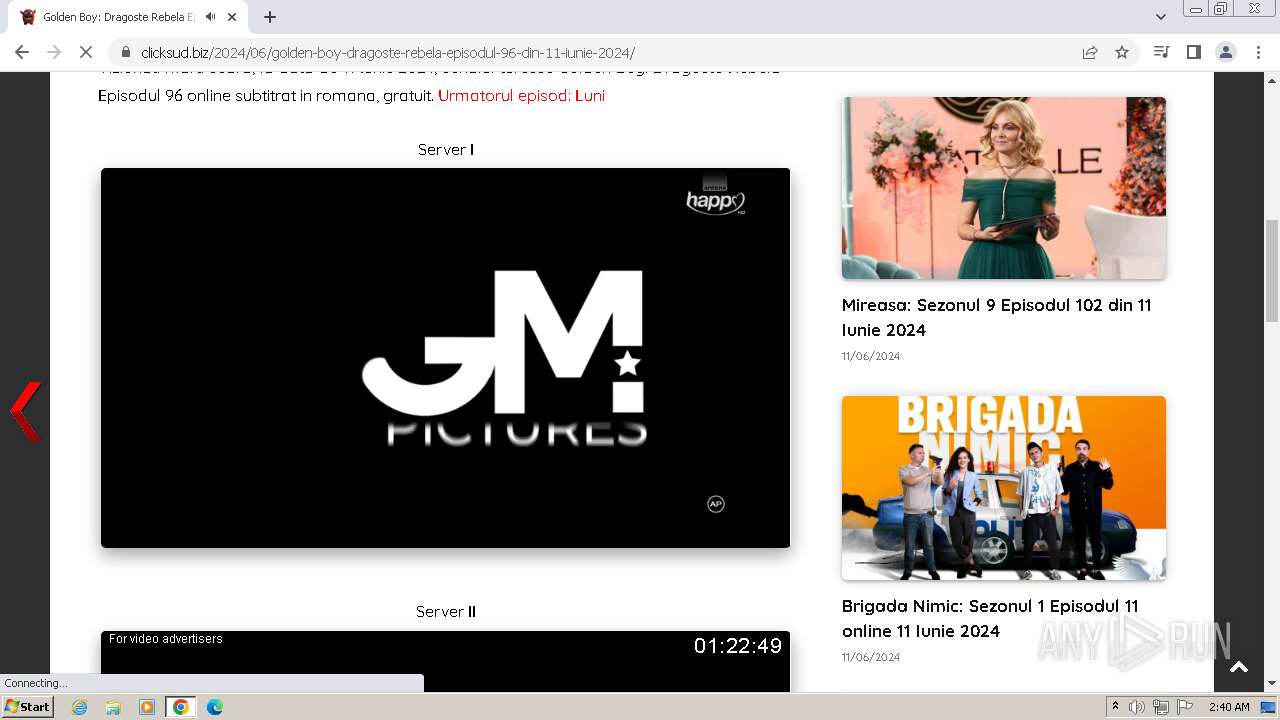
Task: Click the Show desktop button
Action: pos(1269,707)
